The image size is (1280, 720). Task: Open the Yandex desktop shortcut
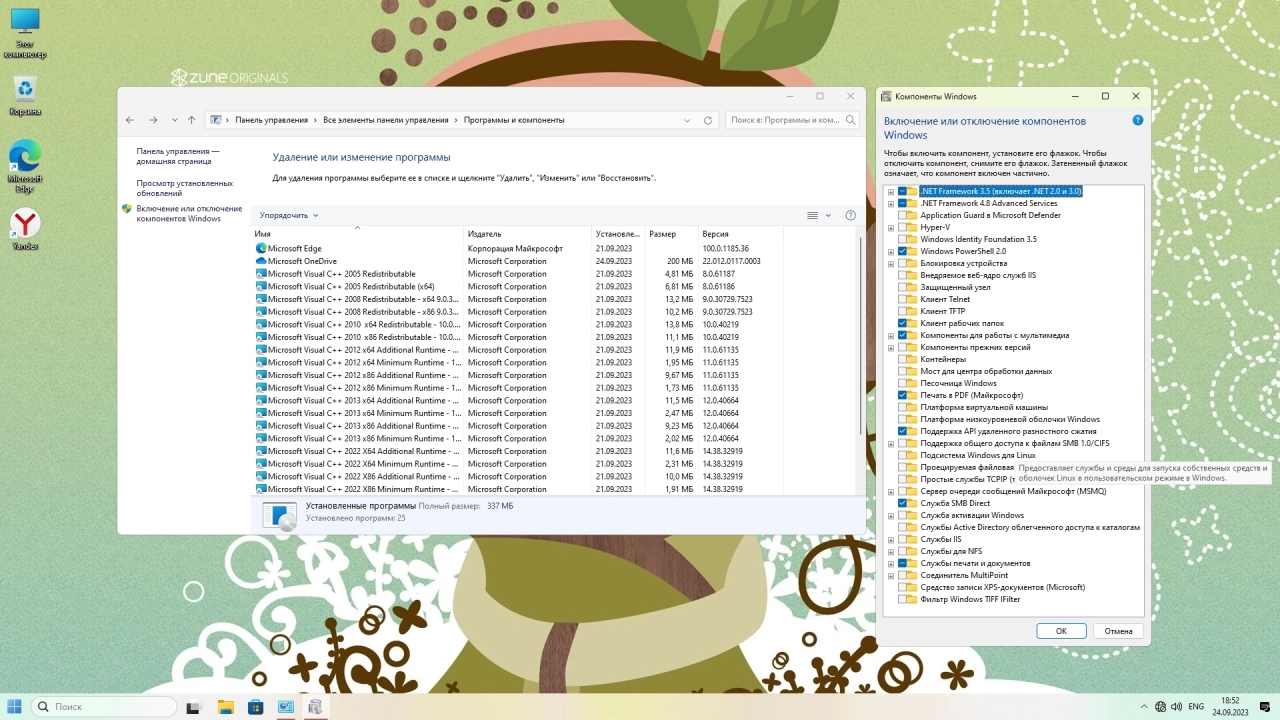coord(25,230)
